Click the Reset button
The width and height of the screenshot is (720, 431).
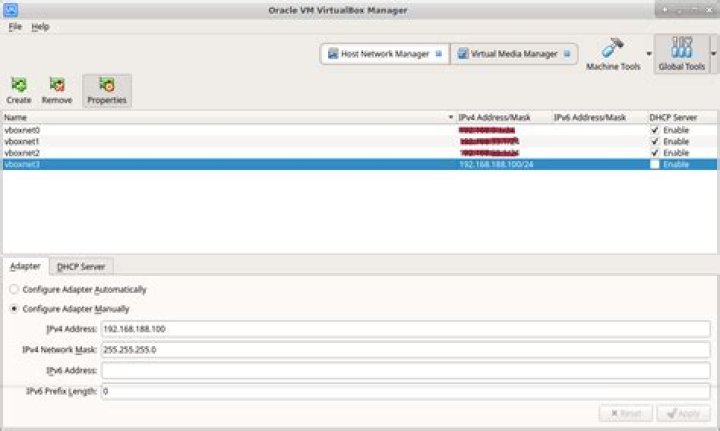coord(626,414)
